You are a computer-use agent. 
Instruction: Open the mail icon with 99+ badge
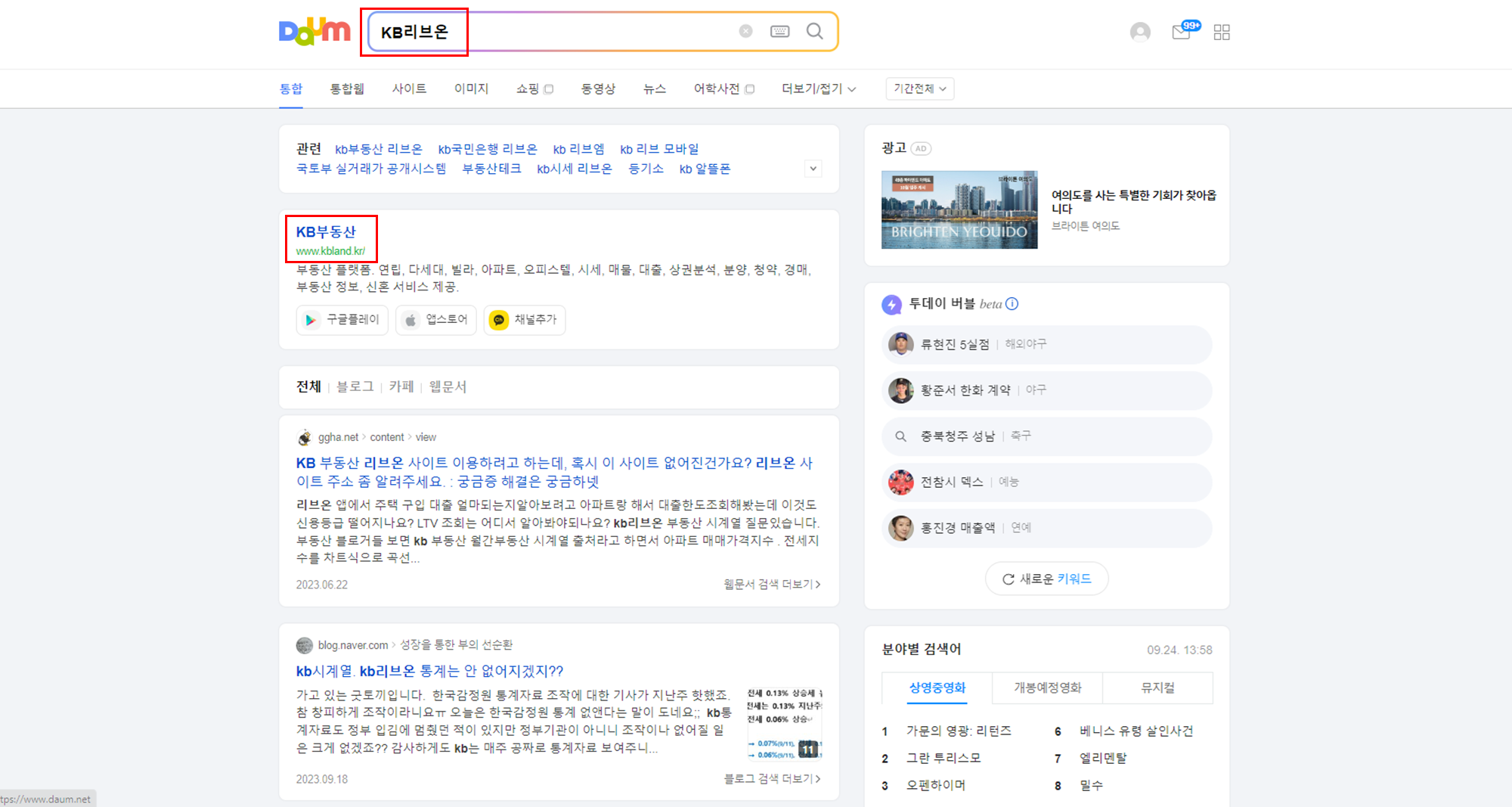point(1185,31)
